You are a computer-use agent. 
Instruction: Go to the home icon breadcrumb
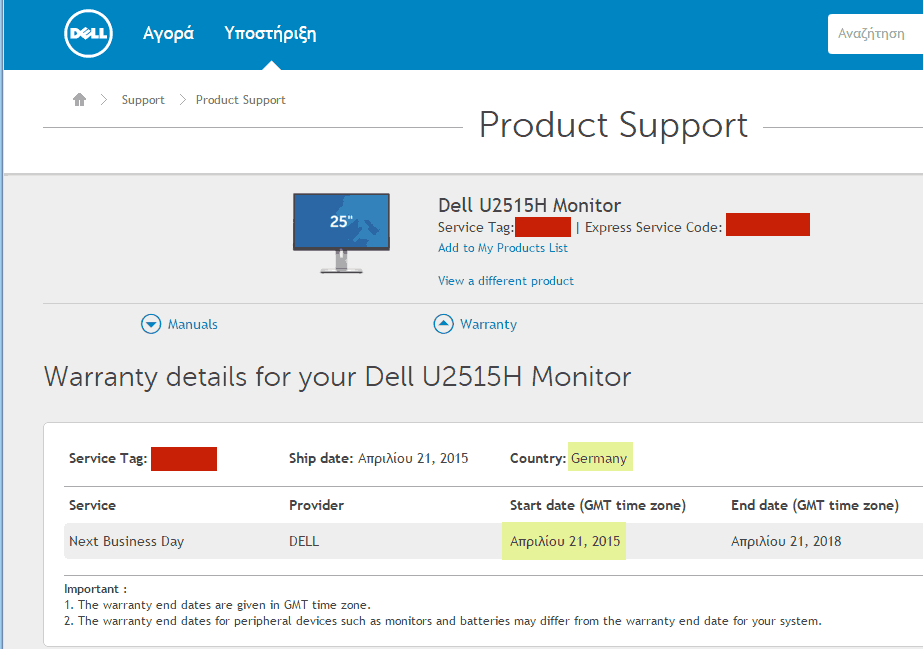[79, 99]
